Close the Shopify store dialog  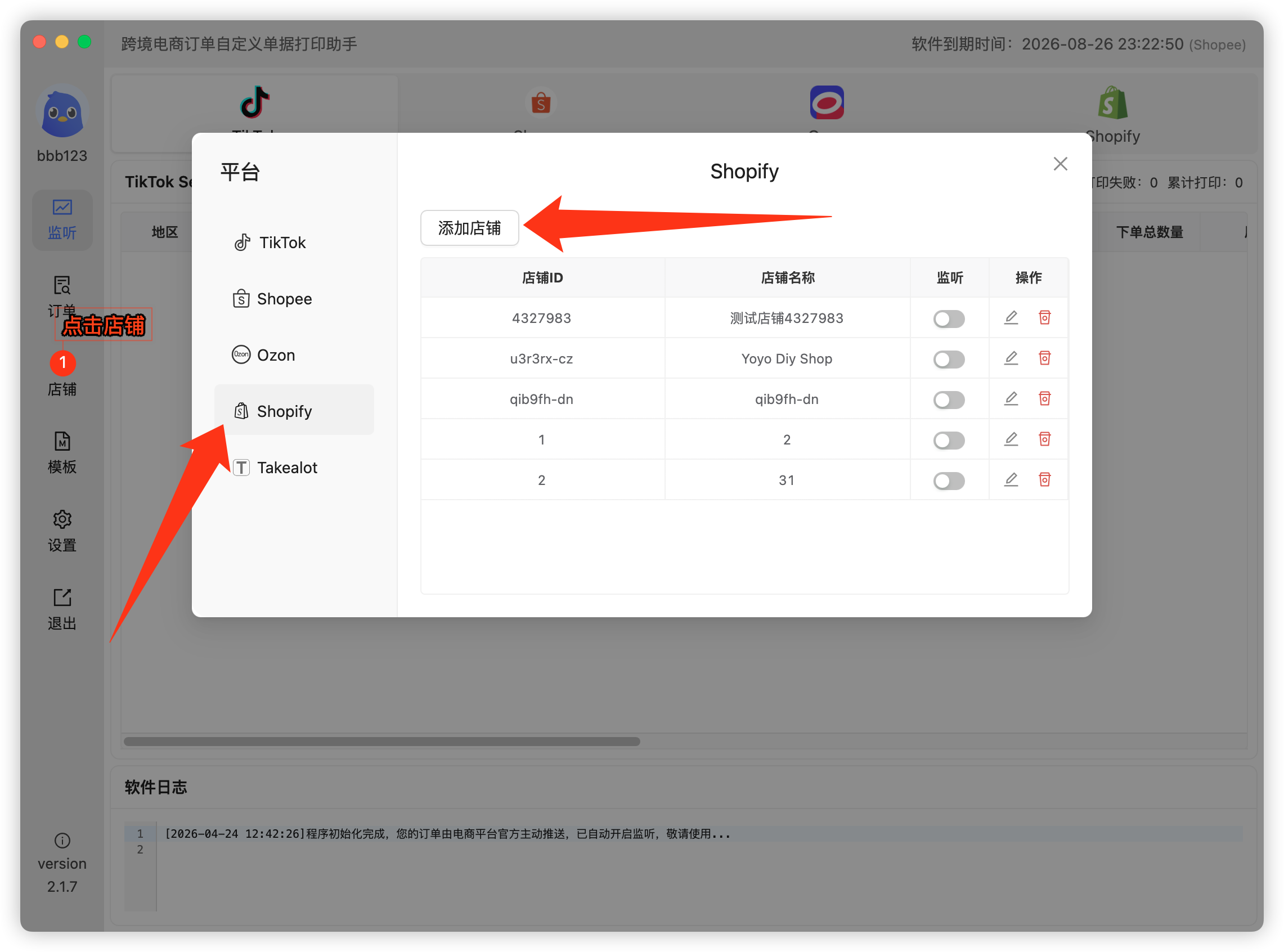point(1060,164)
